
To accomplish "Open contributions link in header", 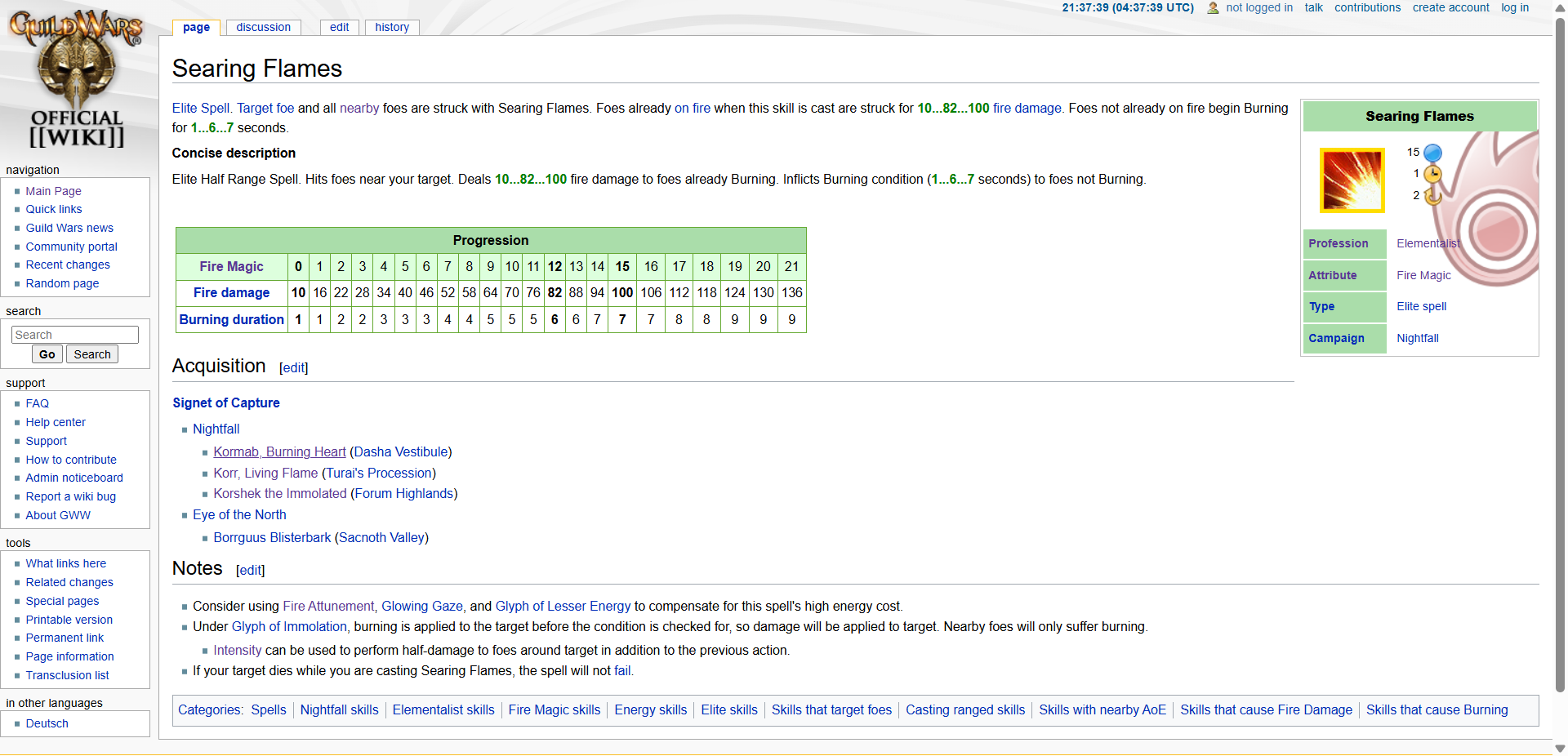I will click(1367, 7).
